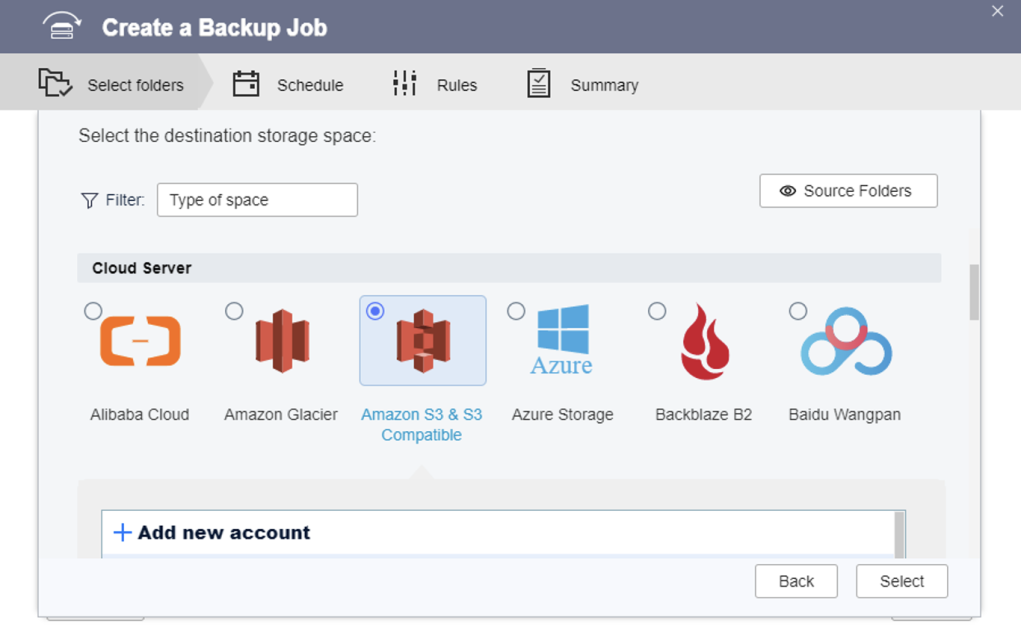The image size is (1024, 632).
Task: Go to the Rules step
Action: 435,84
